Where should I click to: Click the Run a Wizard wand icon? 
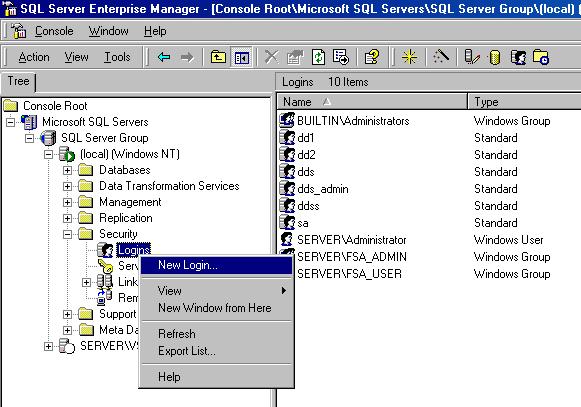click(441, 57)
